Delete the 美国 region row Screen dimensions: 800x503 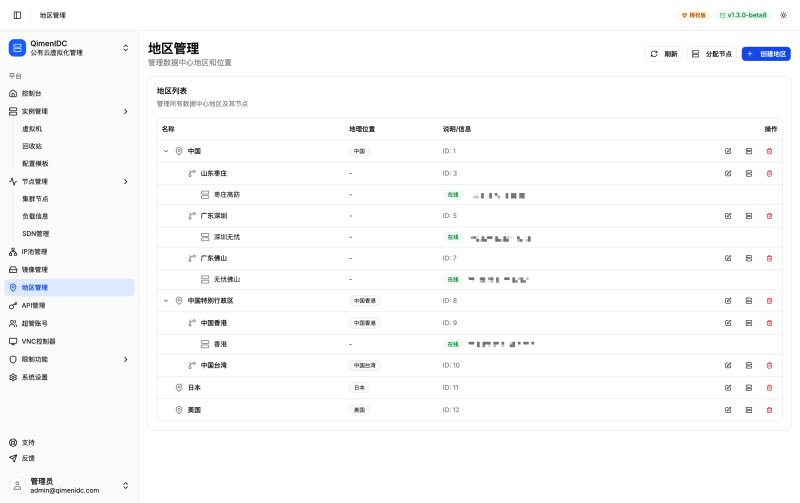point(769,410)
